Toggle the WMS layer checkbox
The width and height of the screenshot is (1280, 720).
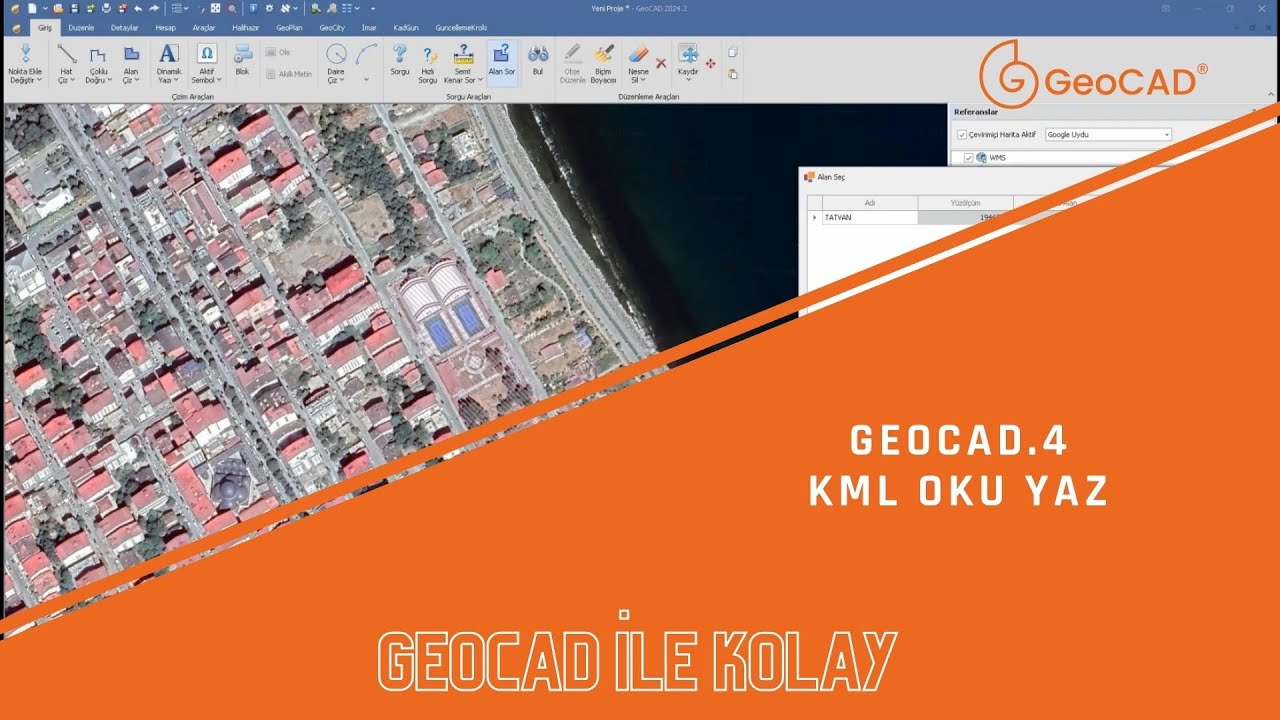click(x=968, y=158)
